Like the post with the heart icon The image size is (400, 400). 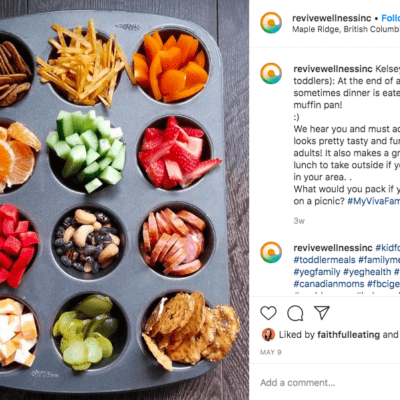pos(268,313)
